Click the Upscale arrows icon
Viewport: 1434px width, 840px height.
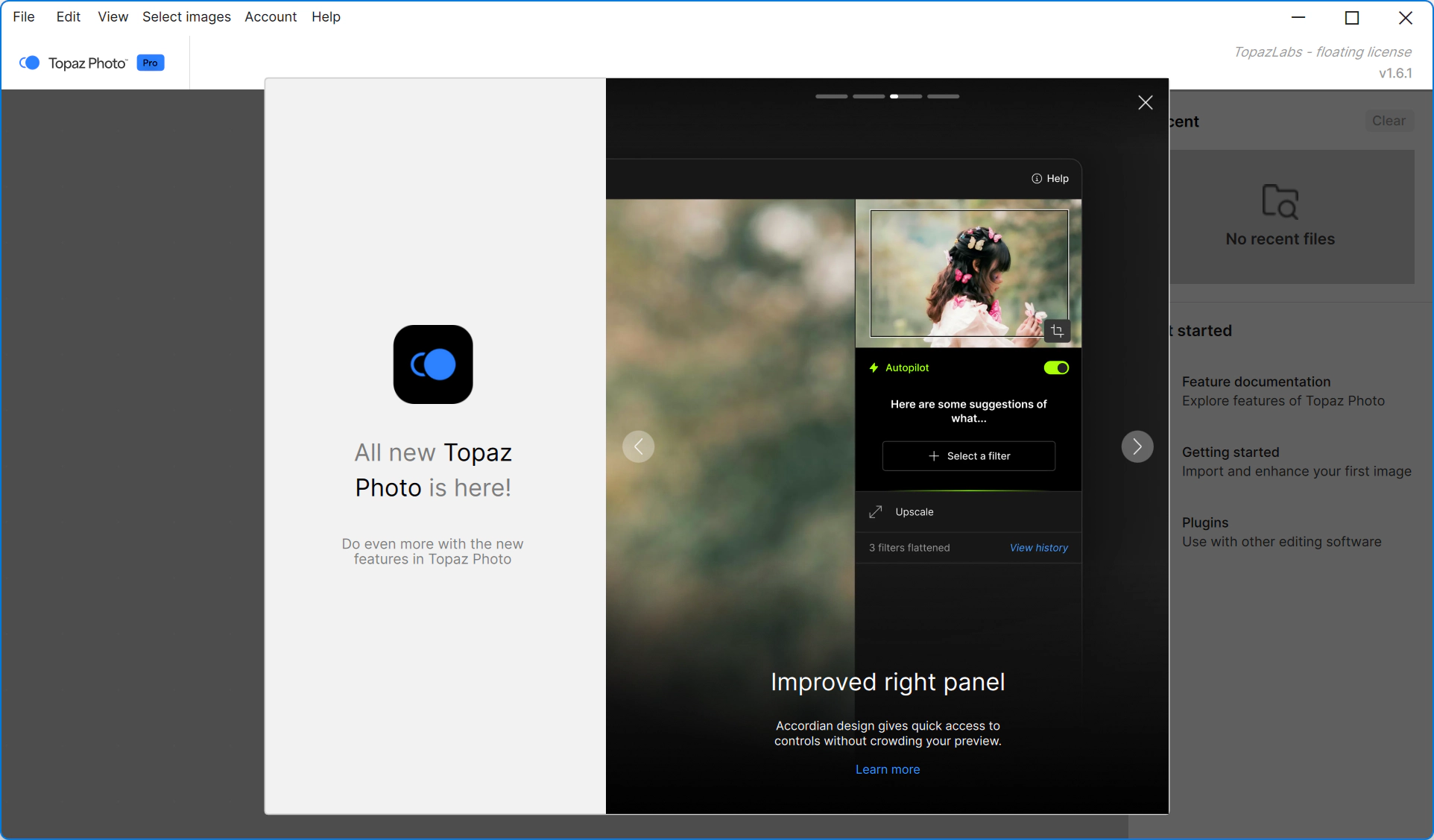876,512
